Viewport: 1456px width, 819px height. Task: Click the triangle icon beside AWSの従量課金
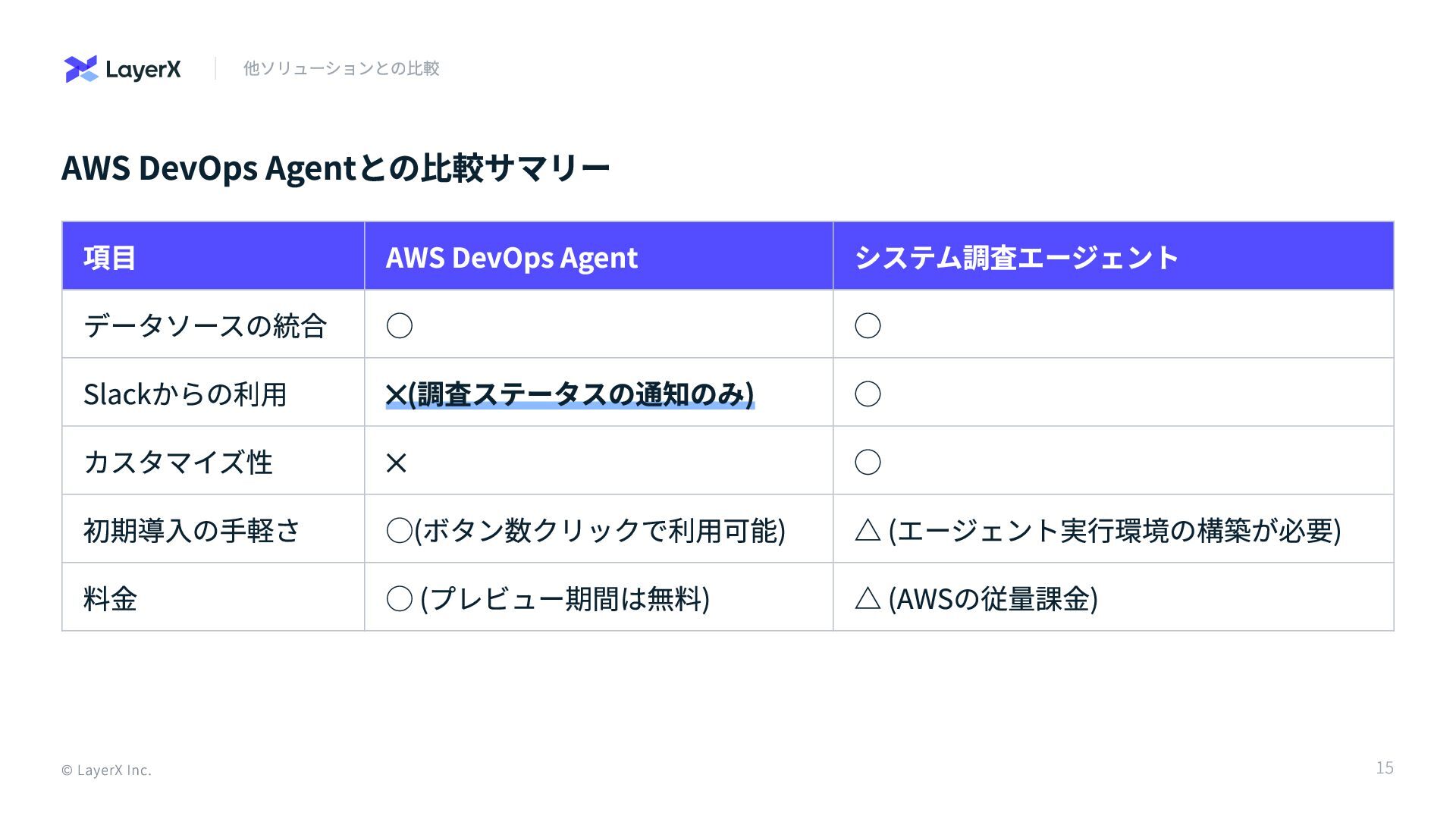point(868,599)
